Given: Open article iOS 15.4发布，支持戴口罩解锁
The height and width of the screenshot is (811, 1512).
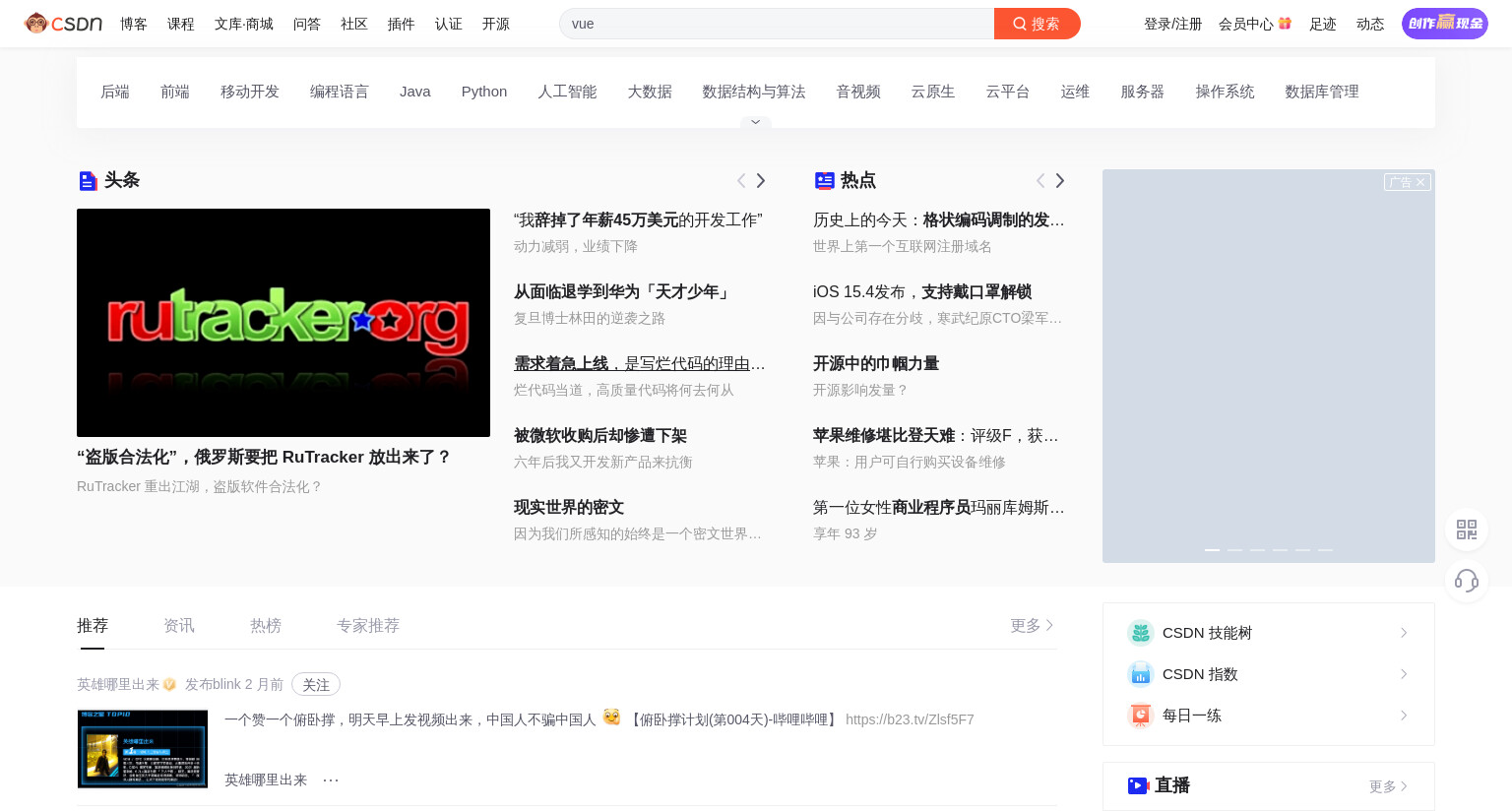Looking at the screenshot, I should [x=922, y=291].
